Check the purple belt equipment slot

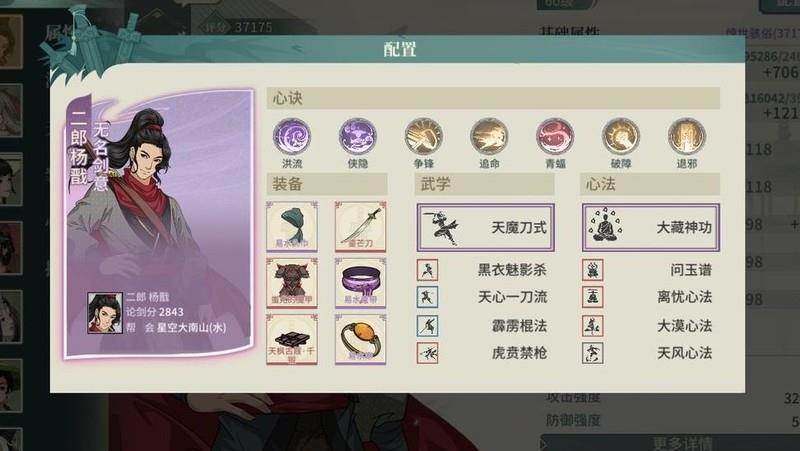click(x=360, y=283)
